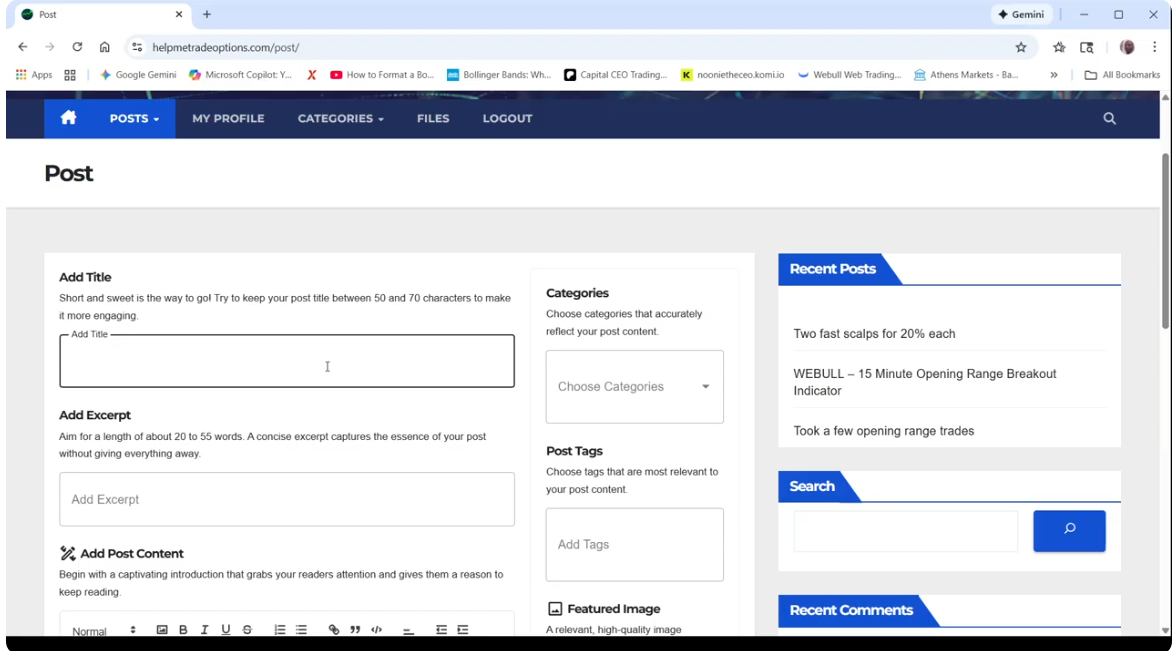Open the CATEGORIES menu in the navbar
Image resolution: width=1174 pixels, height=651 pixels.
click(339, 118)
